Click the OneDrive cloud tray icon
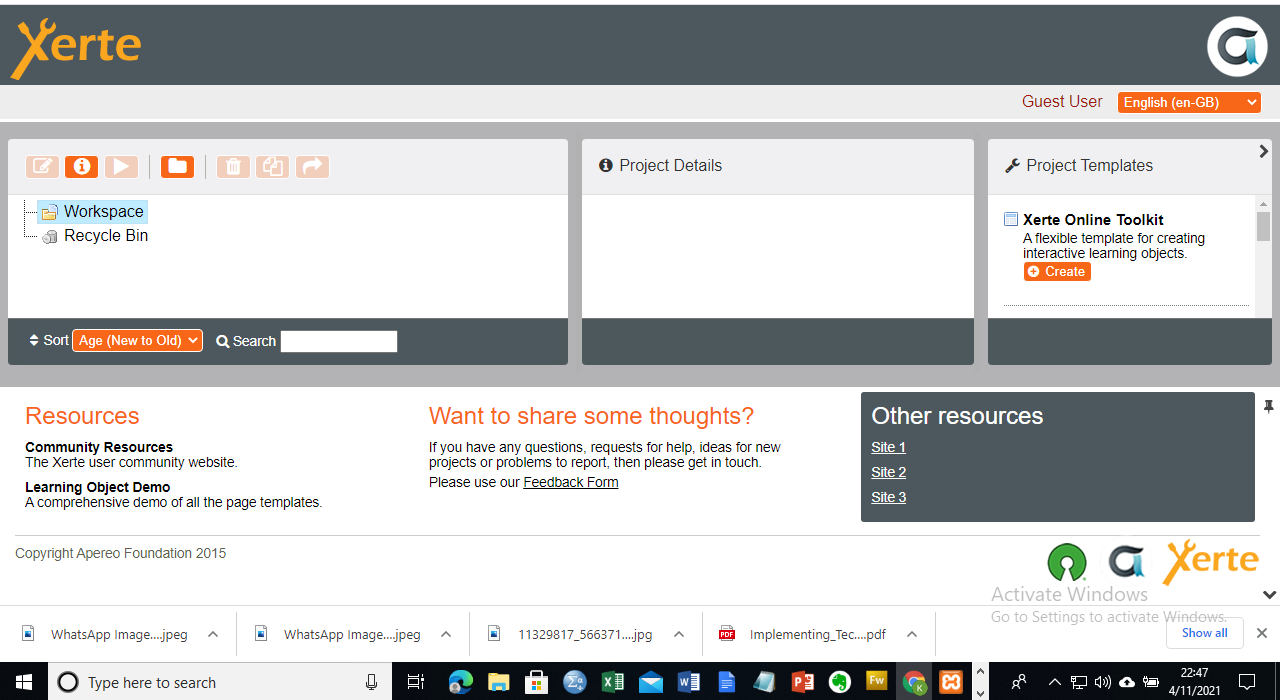 [x=1127, y=682]
